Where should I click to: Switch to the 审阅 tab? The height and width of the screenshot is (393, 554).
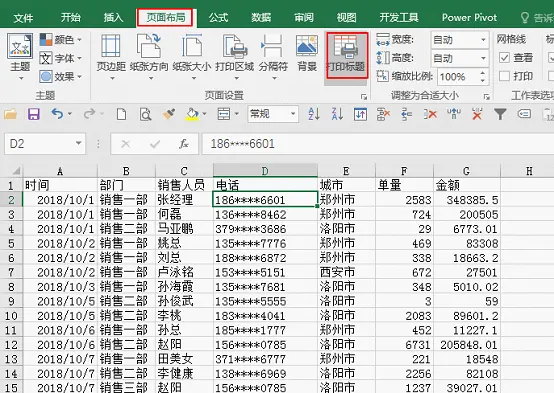coord(304,18)
